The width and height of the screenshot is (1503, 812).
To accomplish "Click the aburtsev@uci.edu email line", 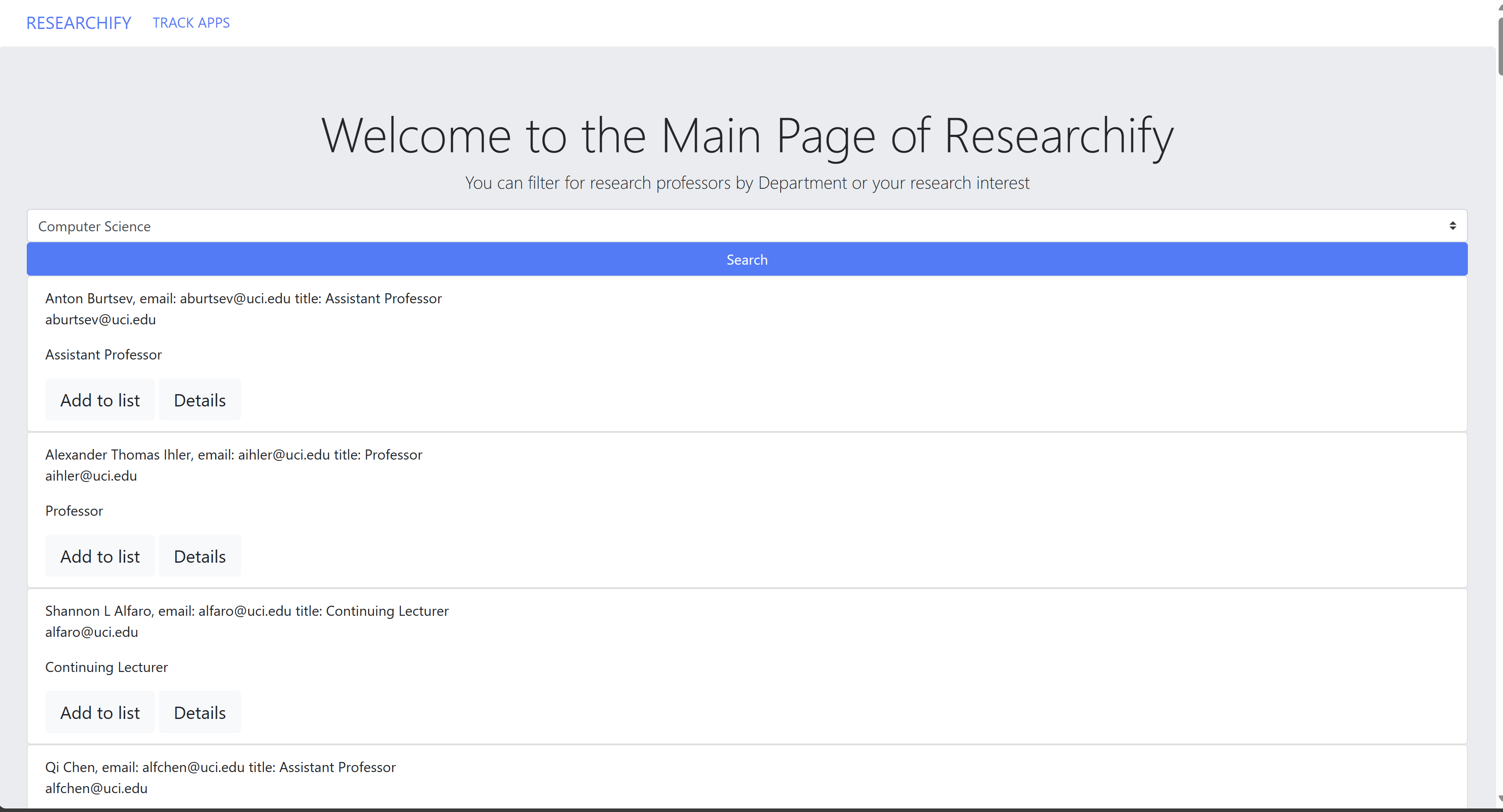I will click(101, 320).
